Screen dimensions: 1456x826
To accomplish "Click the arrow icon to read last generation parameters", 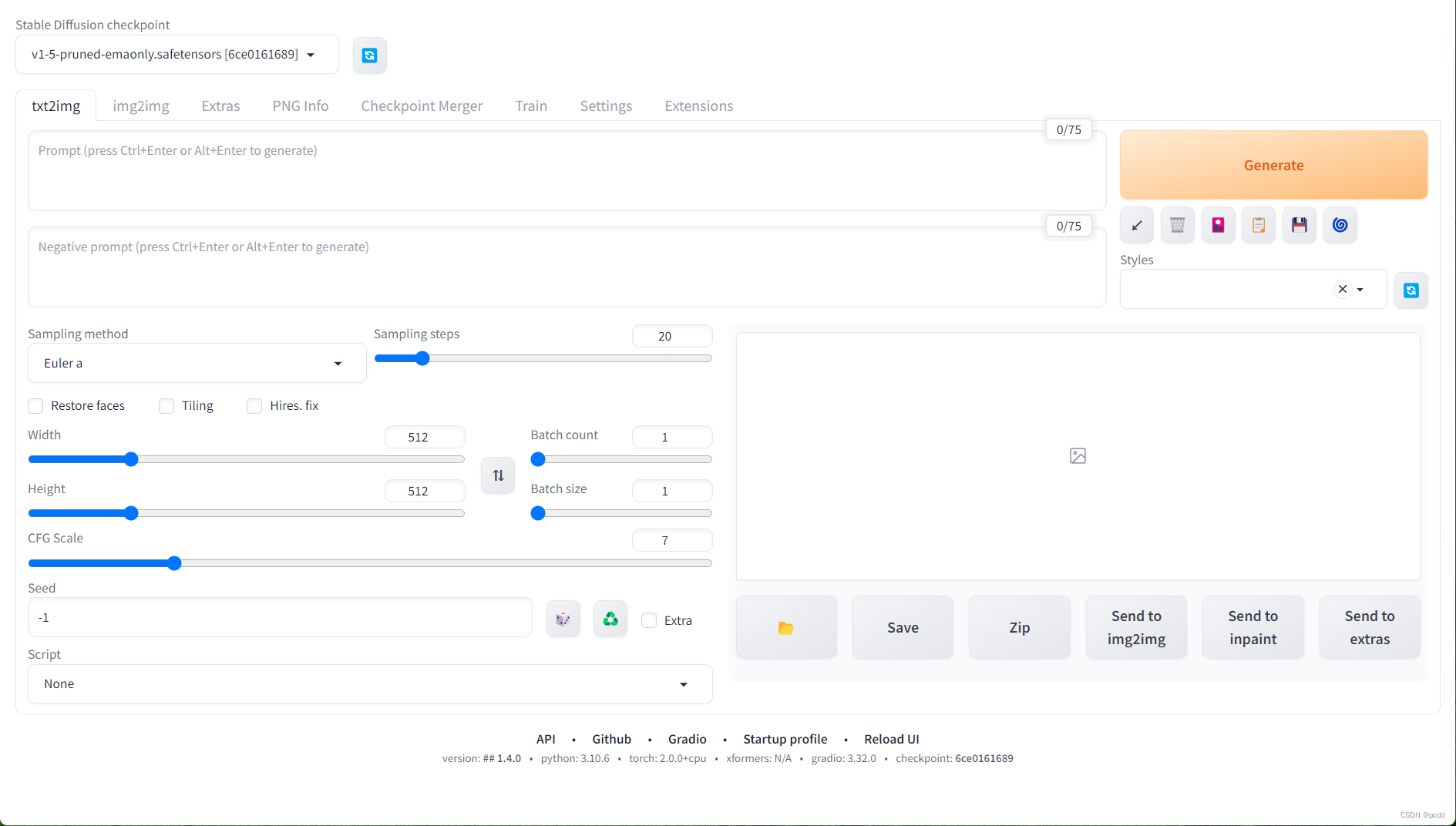I will (x=1136, y=225).
